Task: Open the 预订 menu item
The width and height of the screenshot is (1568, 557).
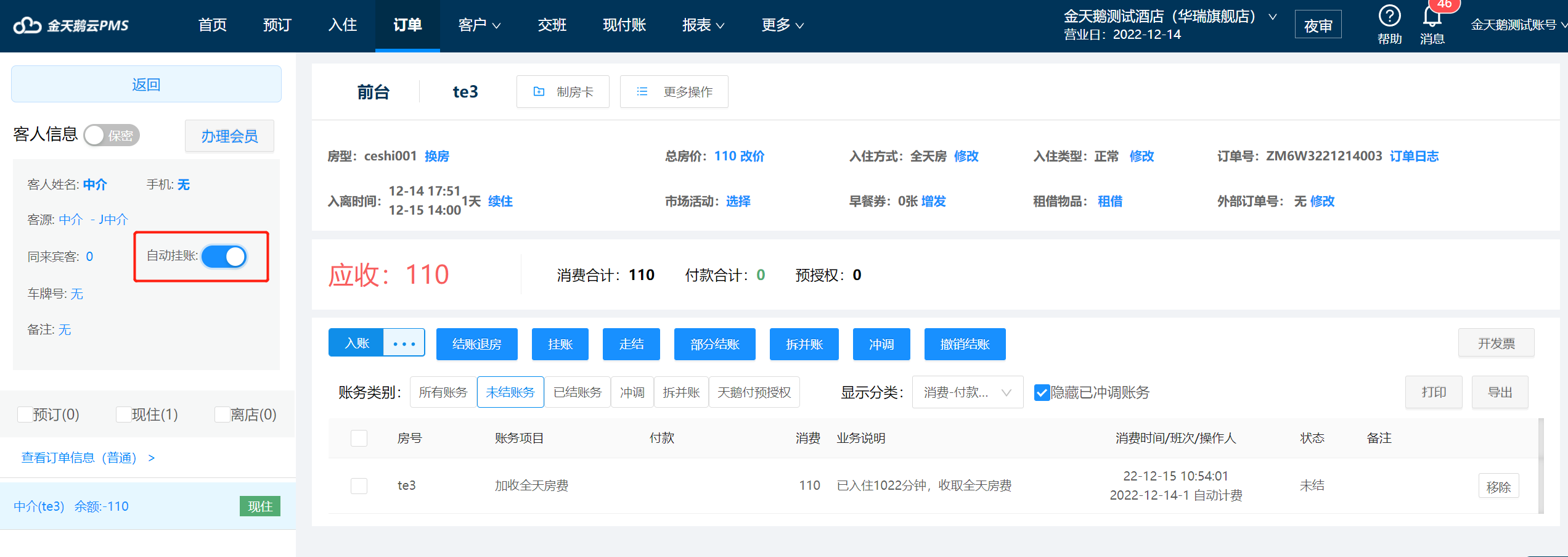Action: [x=277, y=25]
